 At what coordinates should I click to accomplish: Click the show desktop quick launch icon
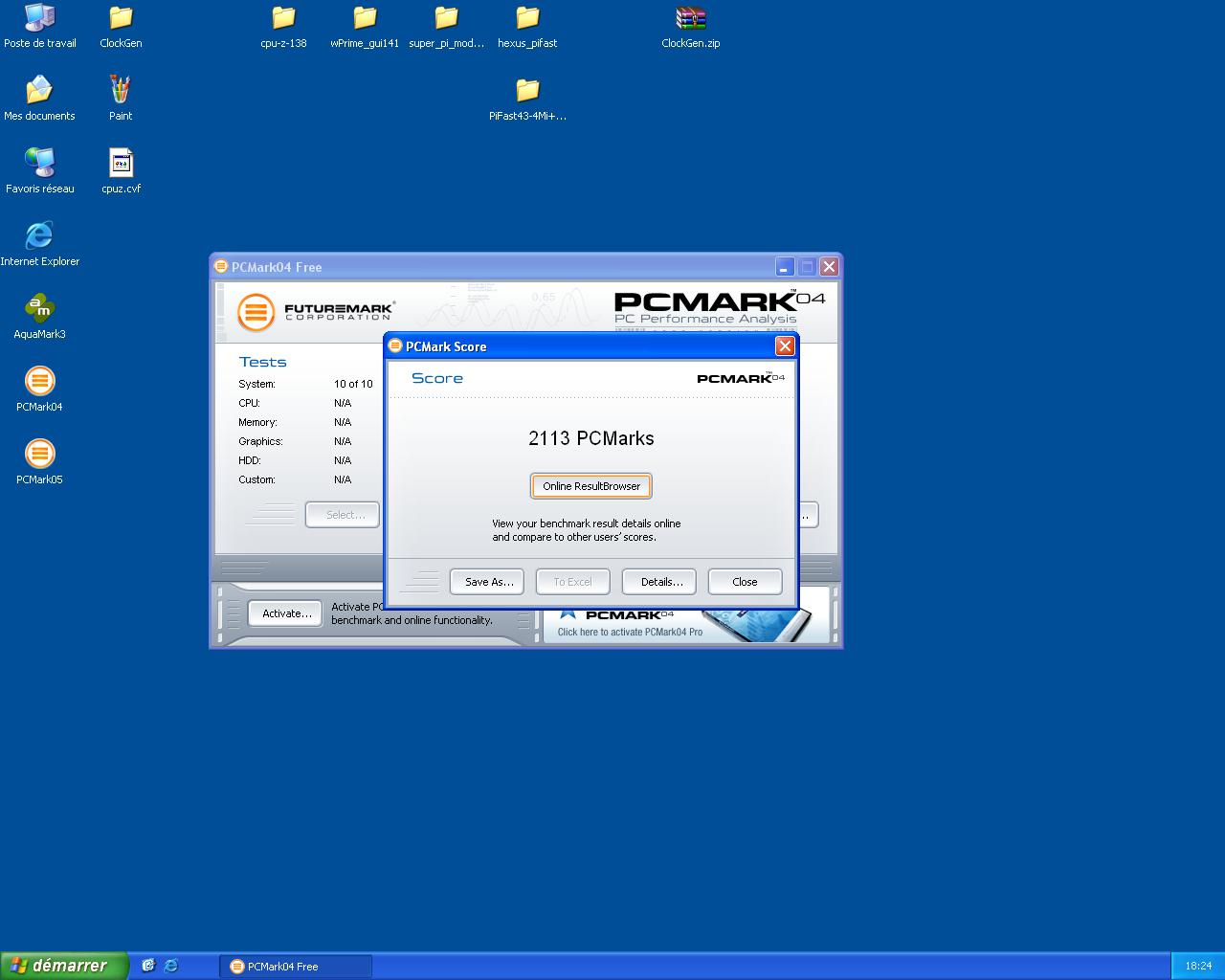coord(148,966)
